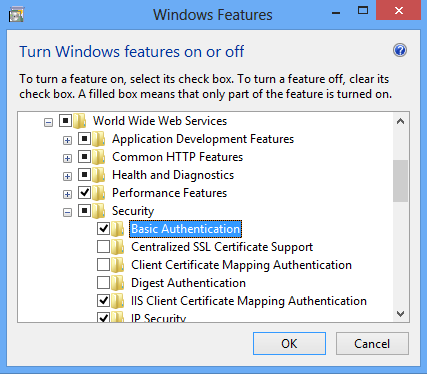Select the Application Development Features label
The height and width of the screenshot is (374, 427).
(x=203, y=139)
